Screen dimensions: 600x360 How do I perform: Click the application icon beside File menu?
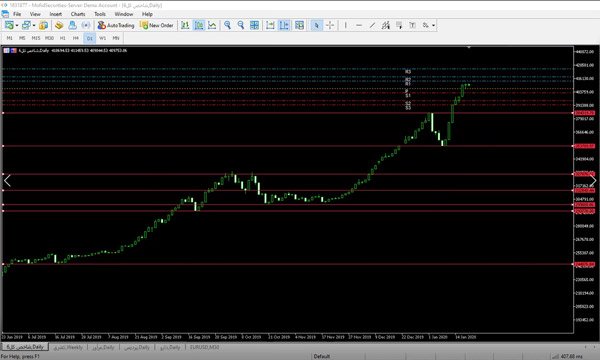[x=5, y=14]
